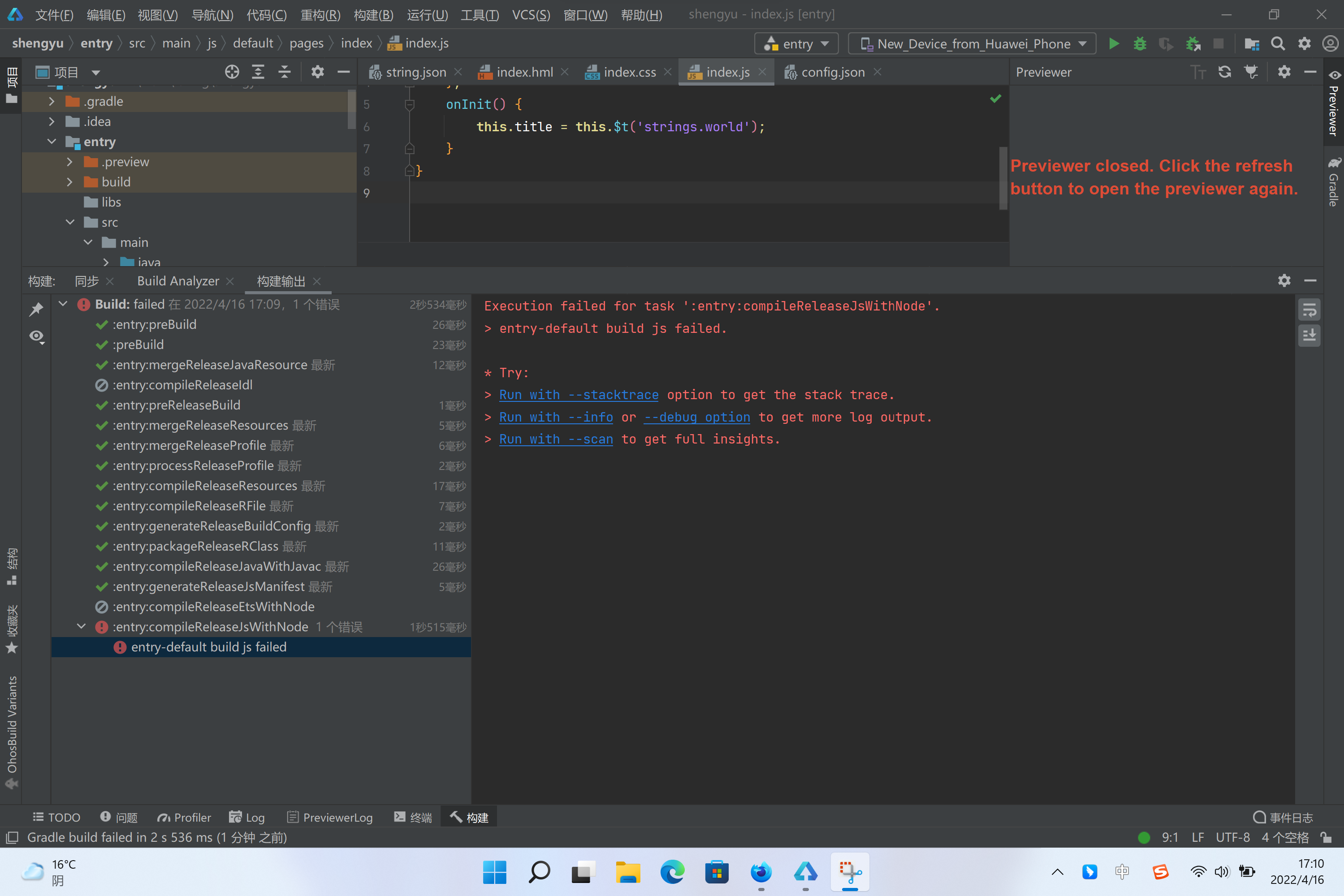Open the OhosBuild Variants side panel

12,732
